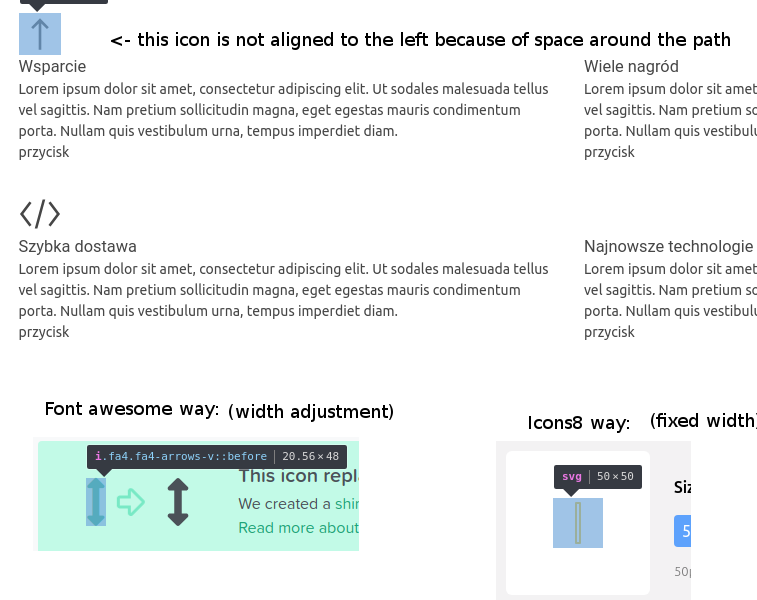Click the This icon replaces heading text
The width and height of the screenshot is (757, 600).
(298, 476)
